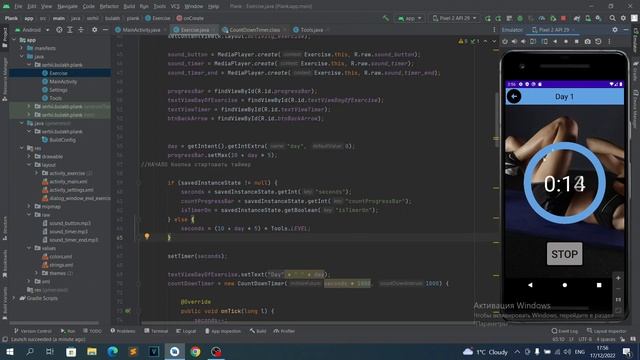Tap back arrow in Day 1 app header
Screen dimensions: 640x360
[x=514, y=96]
